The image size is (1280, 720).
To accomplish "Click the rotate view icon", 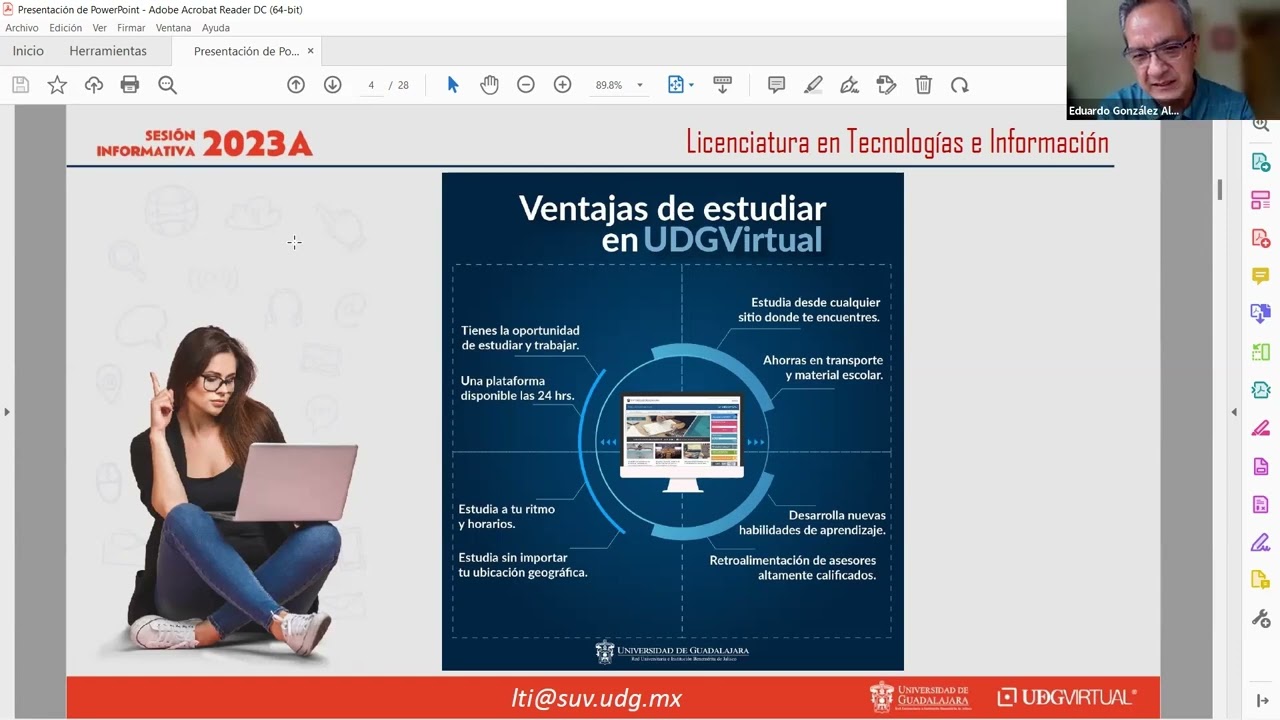I will click(x=960, y=85).
